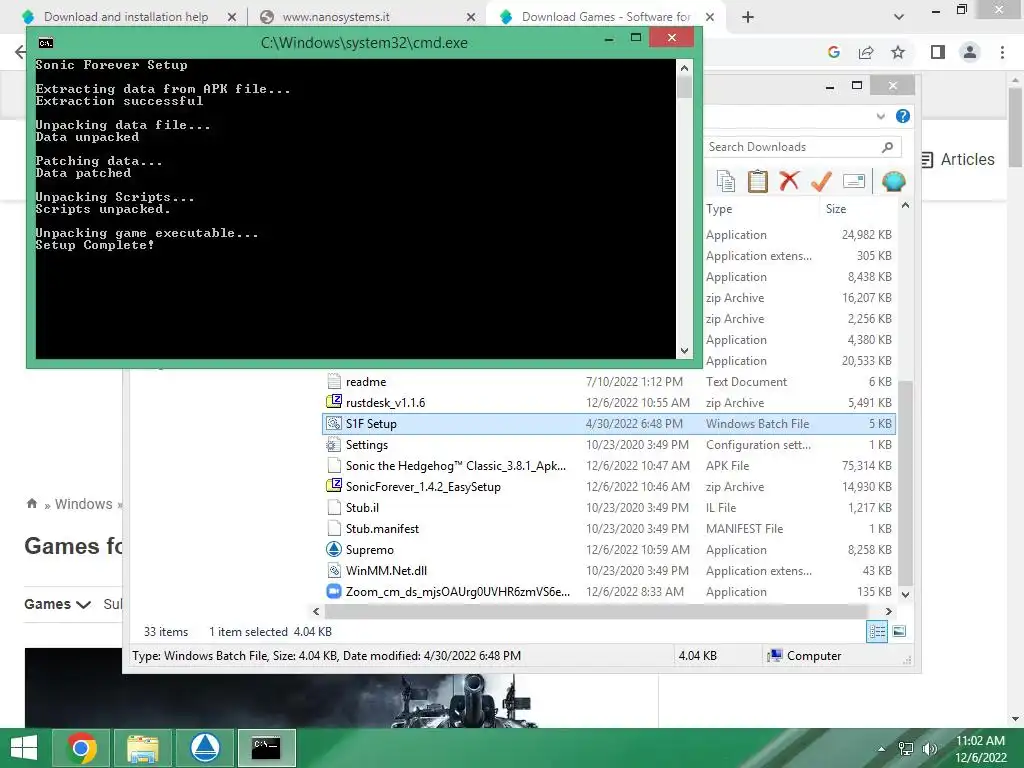
Task: Select the S1F Setup batch file
Action: pos(609,424)
